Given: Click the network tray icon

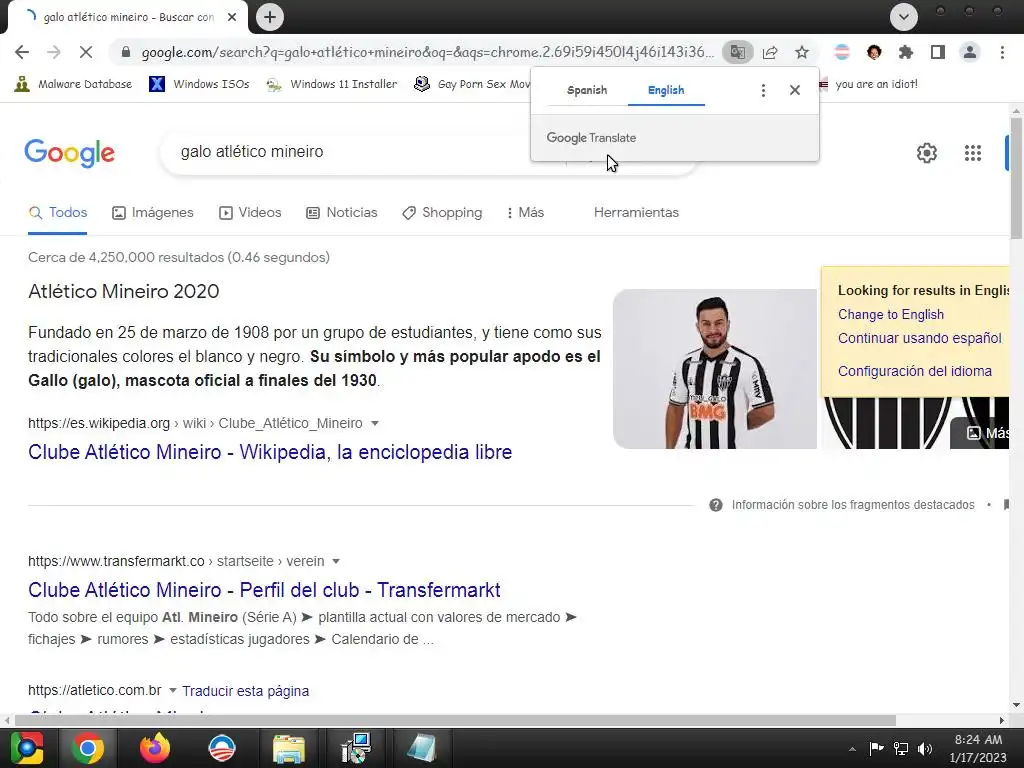Looking at the screenshot, I should [x=901, y=749].
